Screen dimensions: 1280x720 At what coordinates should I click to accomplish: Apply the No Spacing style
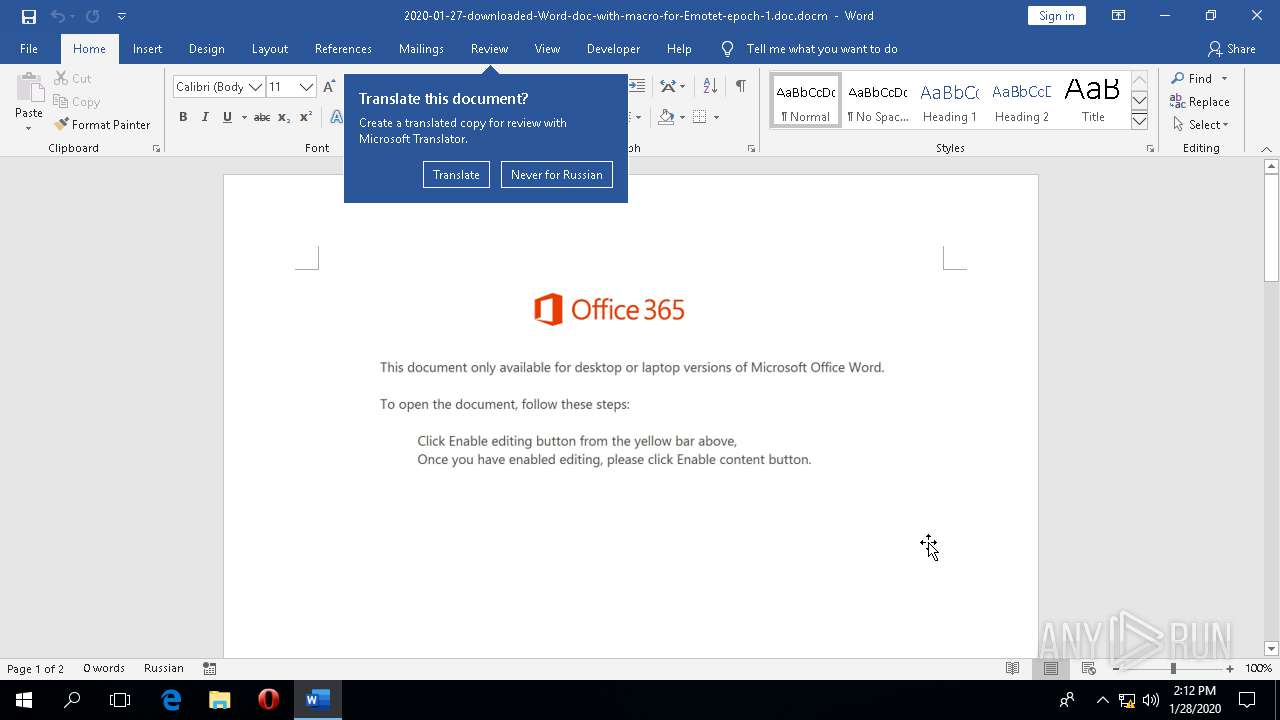(x=877, y=101)
